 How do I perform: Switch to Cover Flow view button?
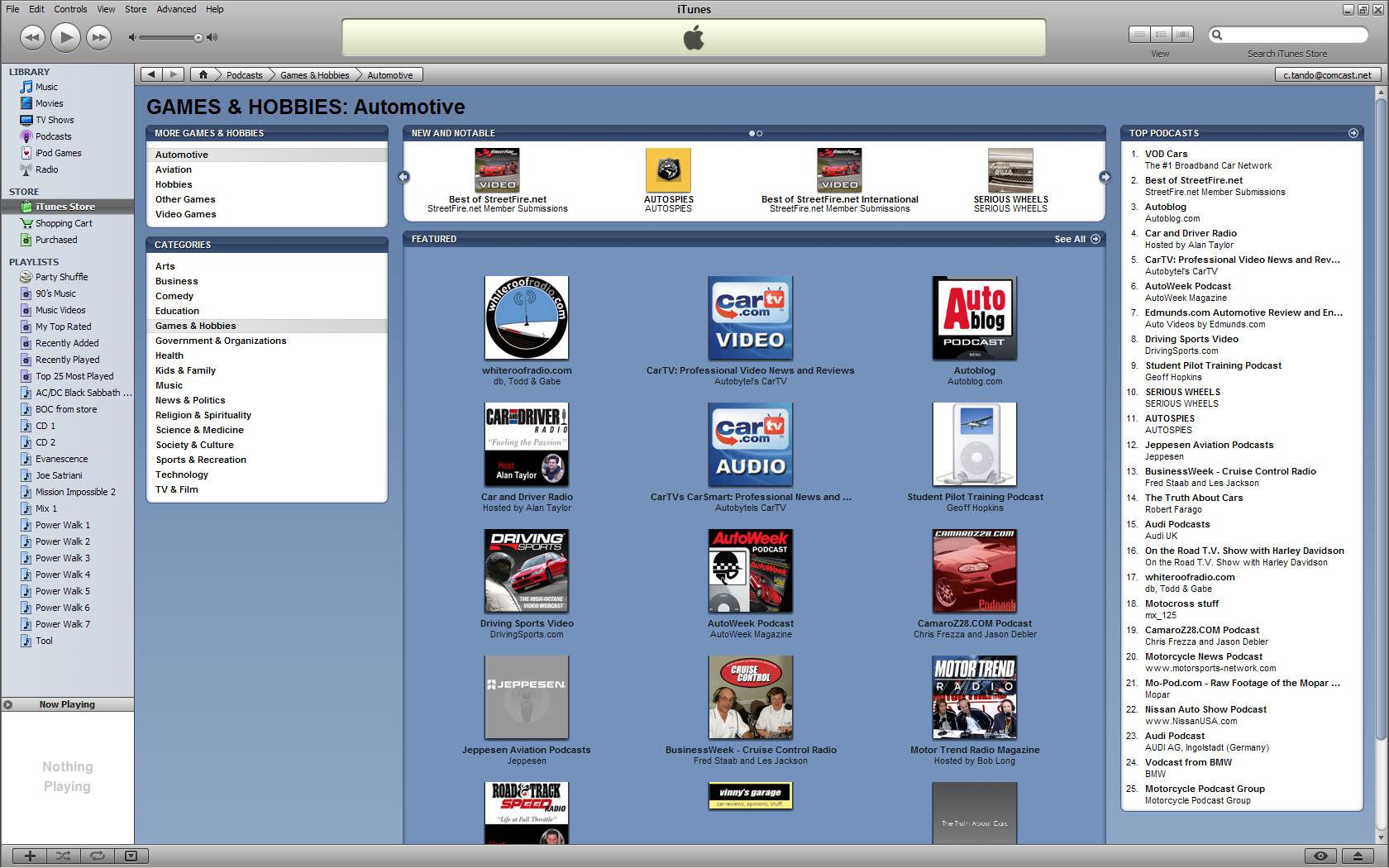1183,35
